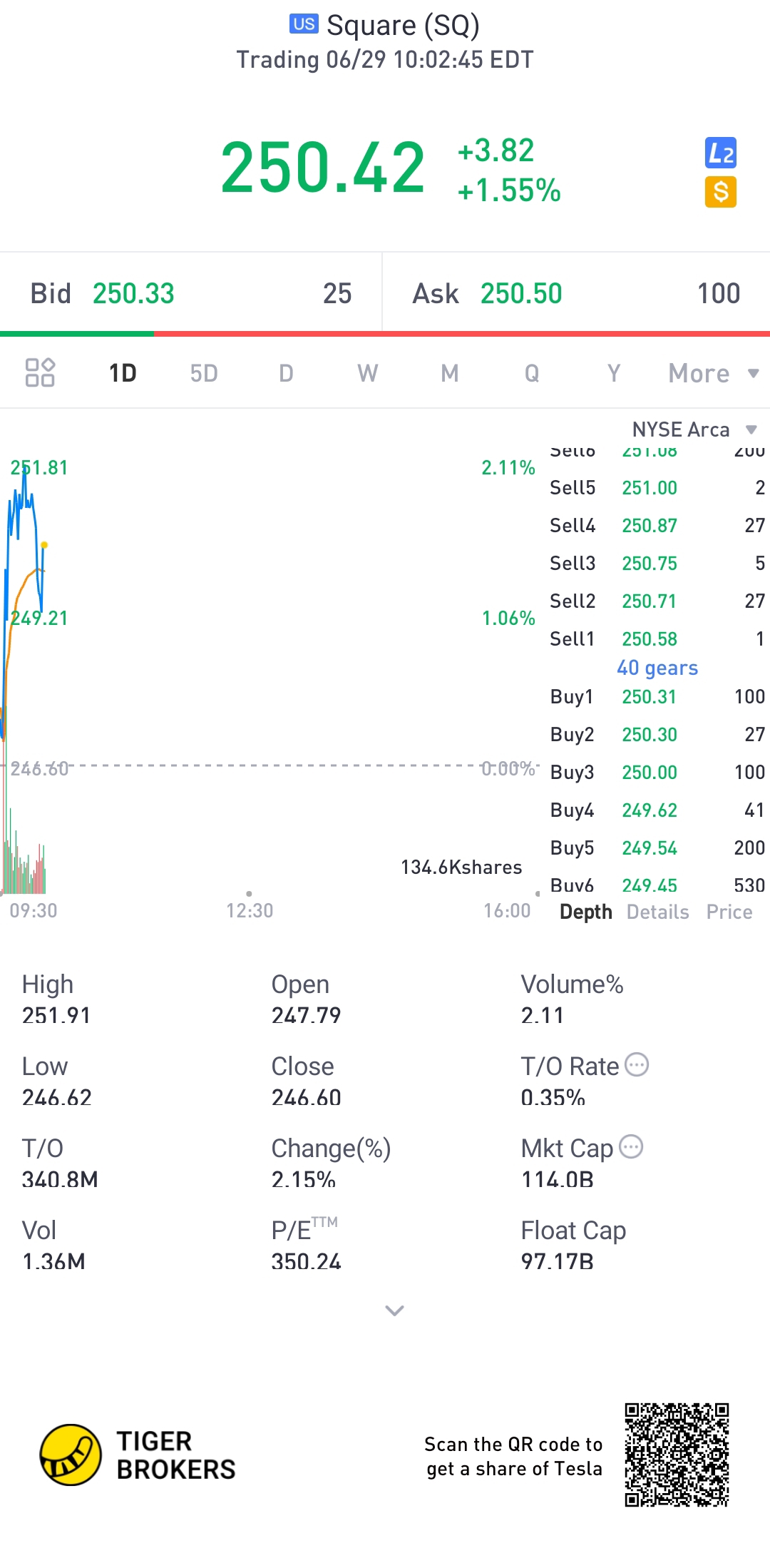The height and width of the screenshot is (1568, 770).
Task: Switch to the 5D chart timeframe
Action: pyautogui.click(x=204, y=373)
